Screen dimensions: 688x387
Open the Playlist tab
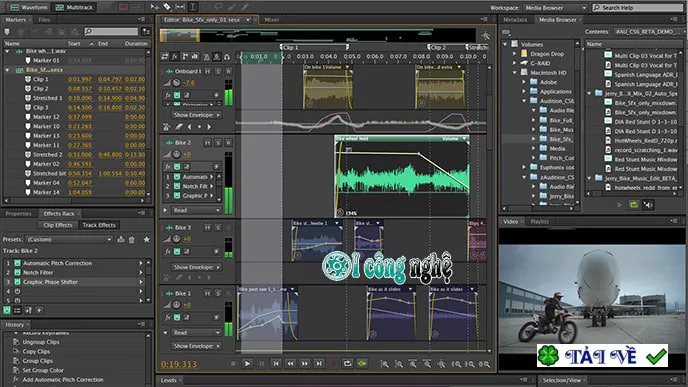pyautogui.click(x=539, y=222)
